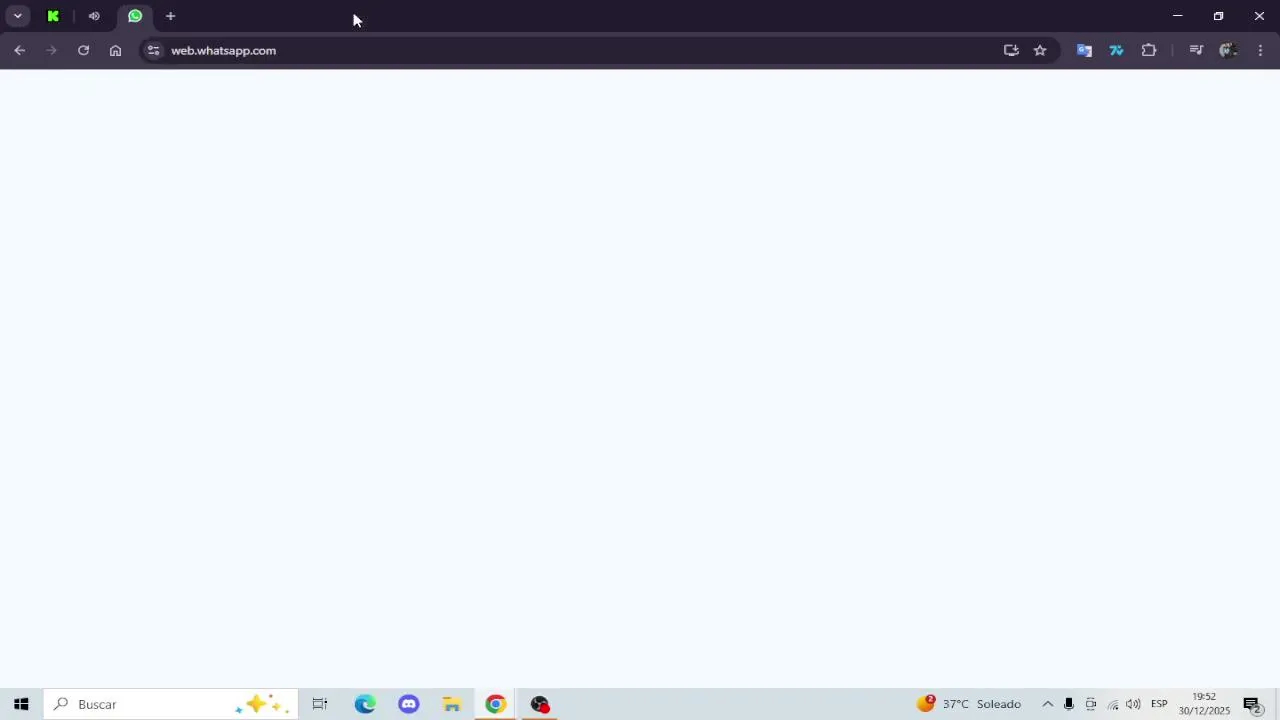This screenshot has height=720, width=1280.
Task: Open the 37°C Soleado weather widget
Action: (969, 704)
